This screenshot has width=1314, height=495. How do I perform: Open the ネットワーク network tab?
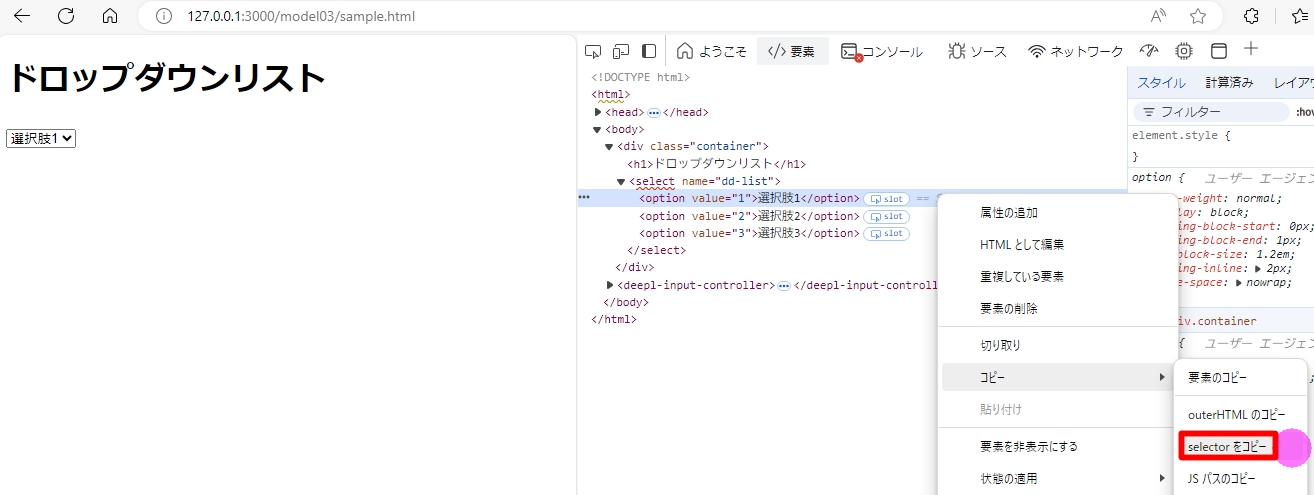pyautogui.click(x=1075, y=51)
